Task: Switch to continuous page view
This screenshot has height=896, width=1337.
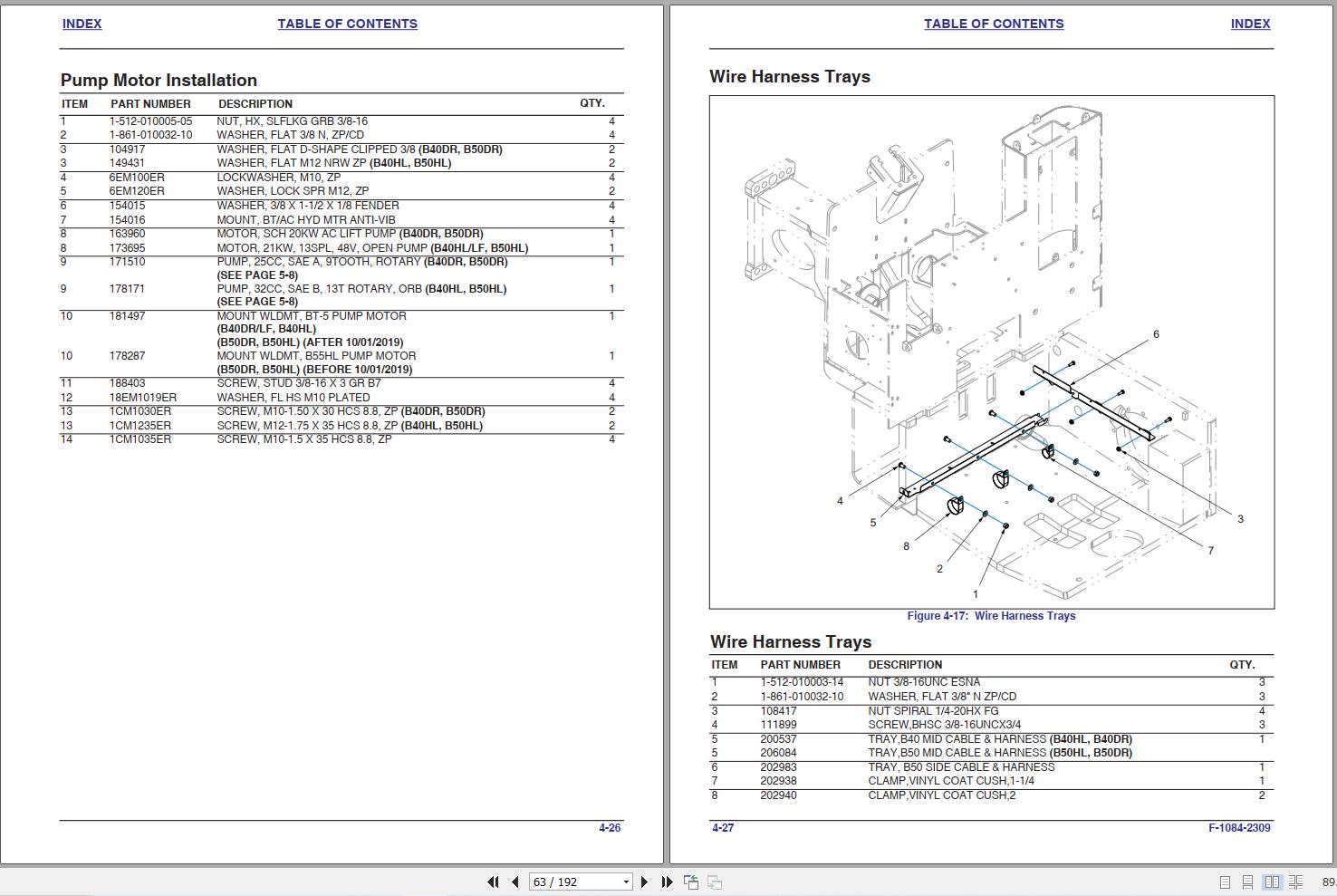Action: (x=1248, y=882)
